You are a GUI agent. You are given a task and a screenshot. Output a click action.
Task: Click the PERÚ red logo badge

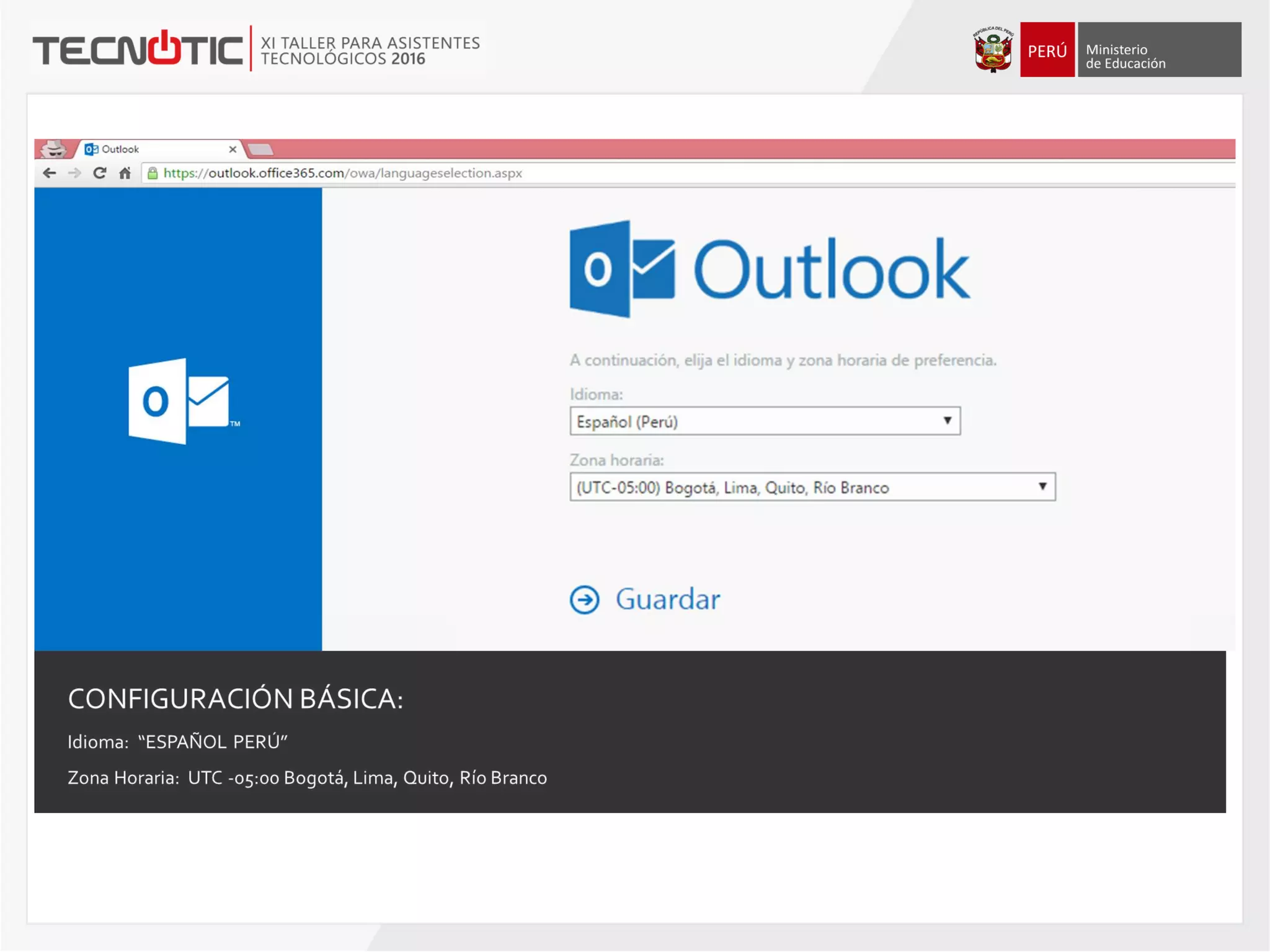1047,50
